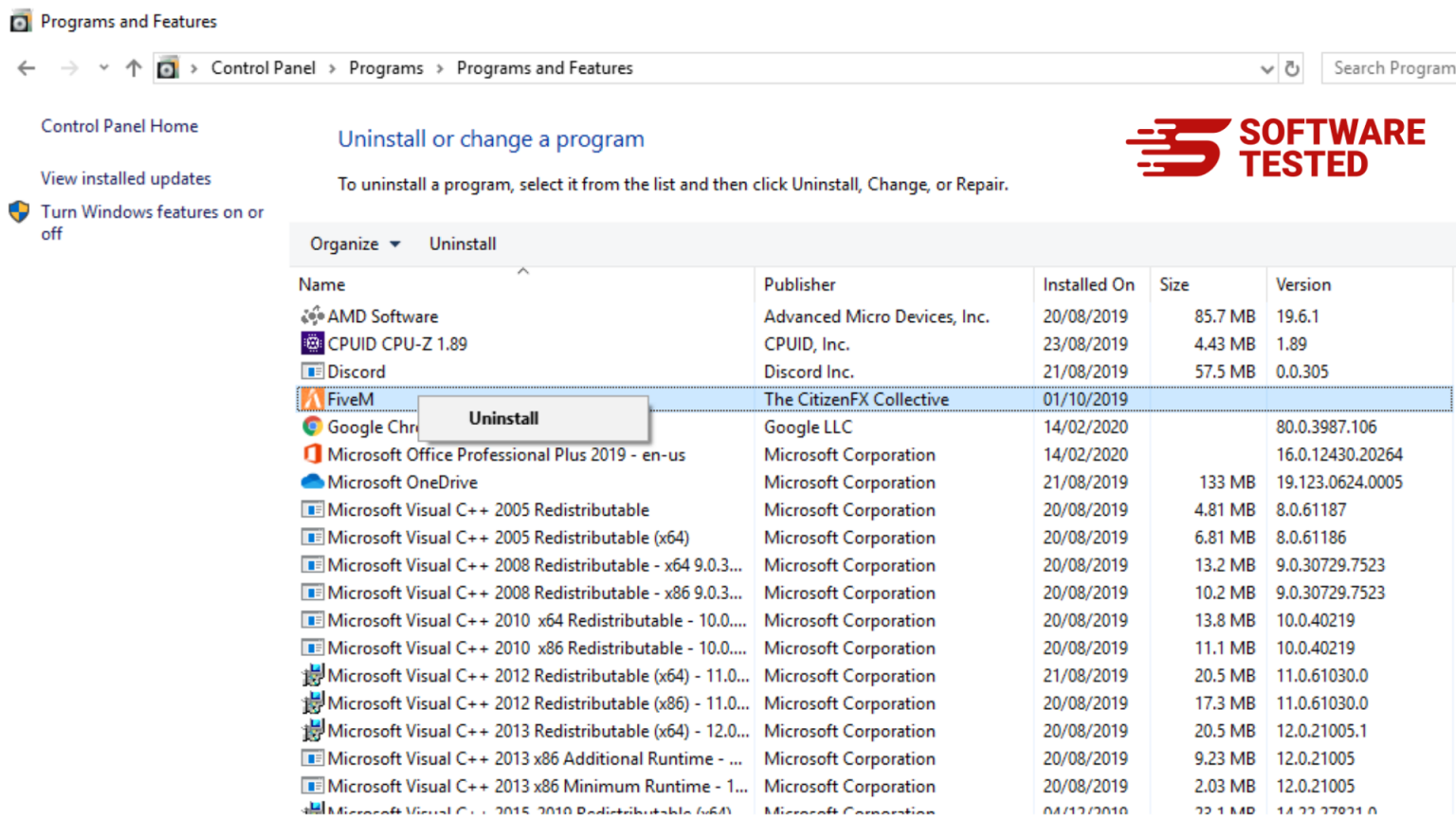Screen dimensions: 1456x819
Task: Select Microsoft Visual C++ 2010 x64 Redistributable row
Action: click(874, 620)
